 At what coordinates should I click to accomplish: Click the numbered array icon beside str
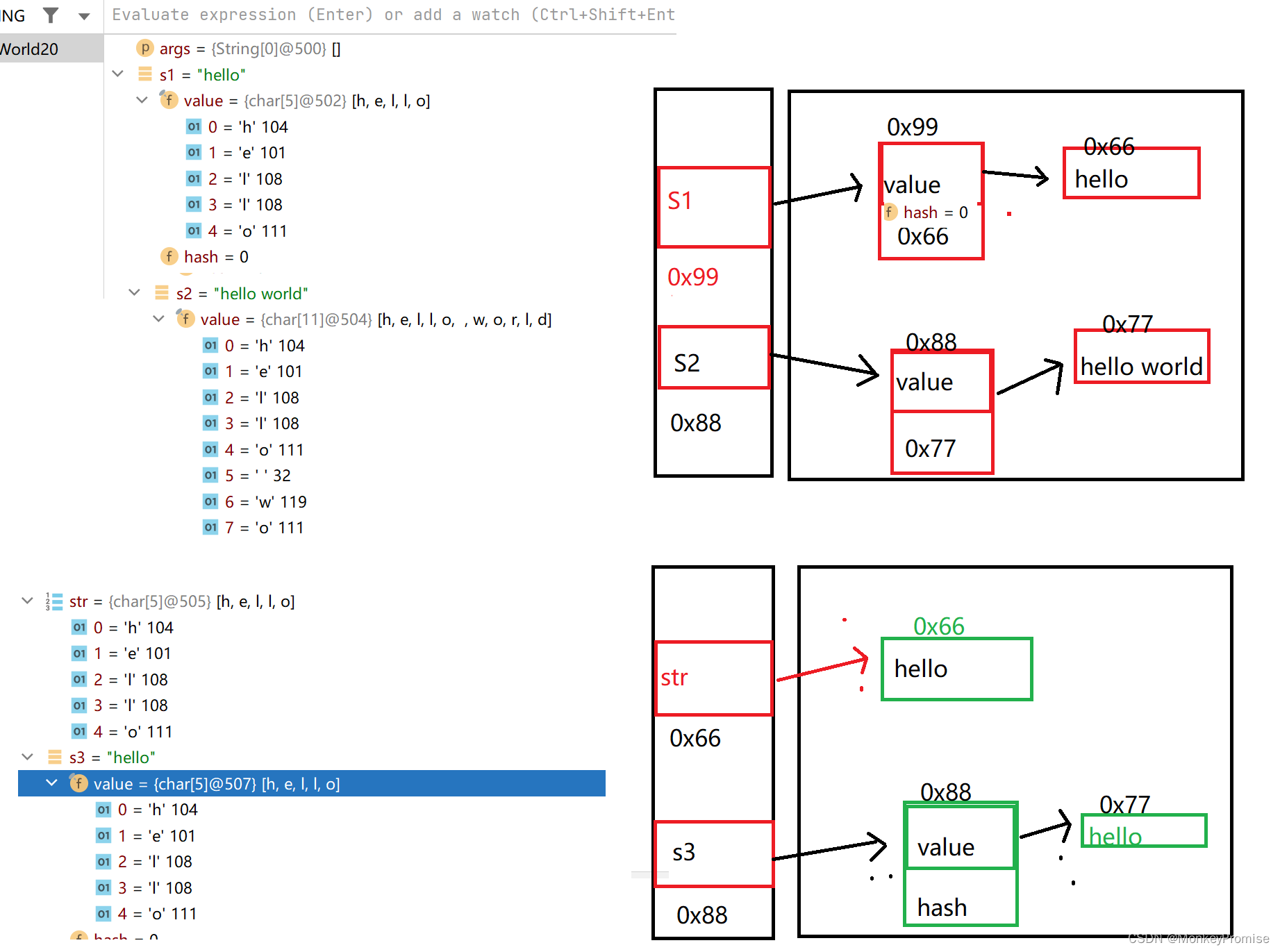coord(54,601)
